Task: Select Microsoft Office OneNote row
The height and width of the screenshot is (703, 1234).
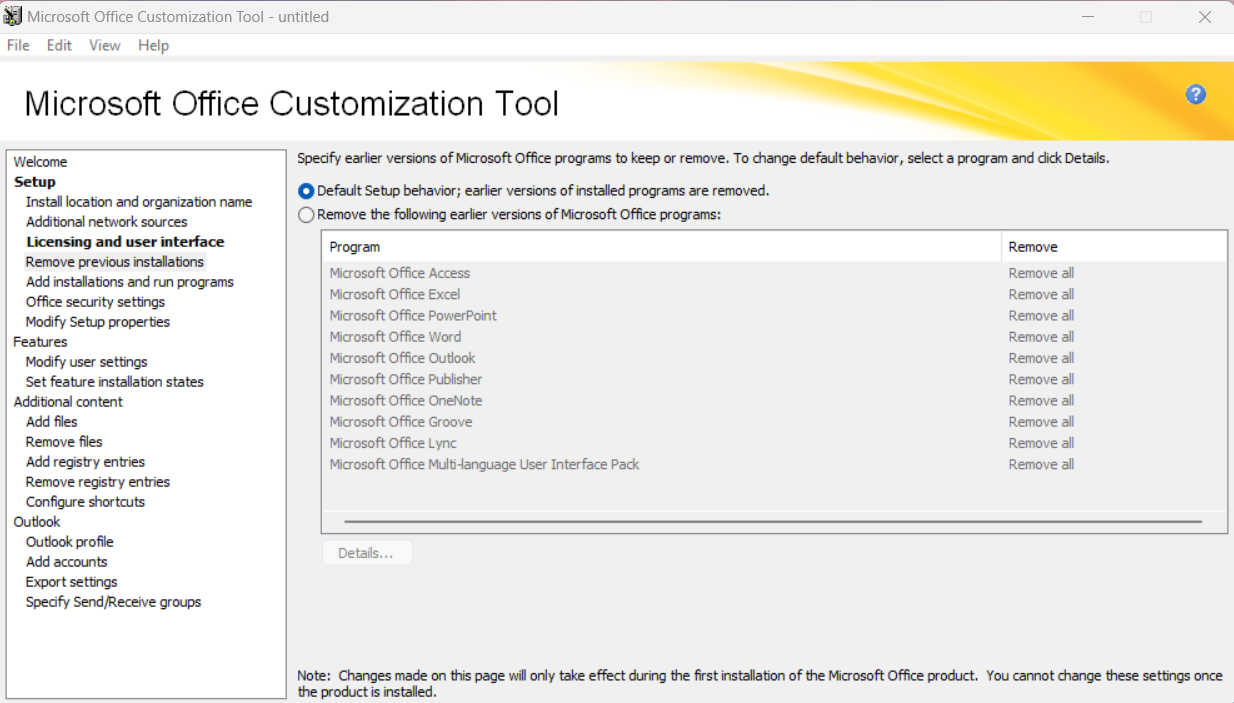Action: pyautogui.click(x=774, y=400)
